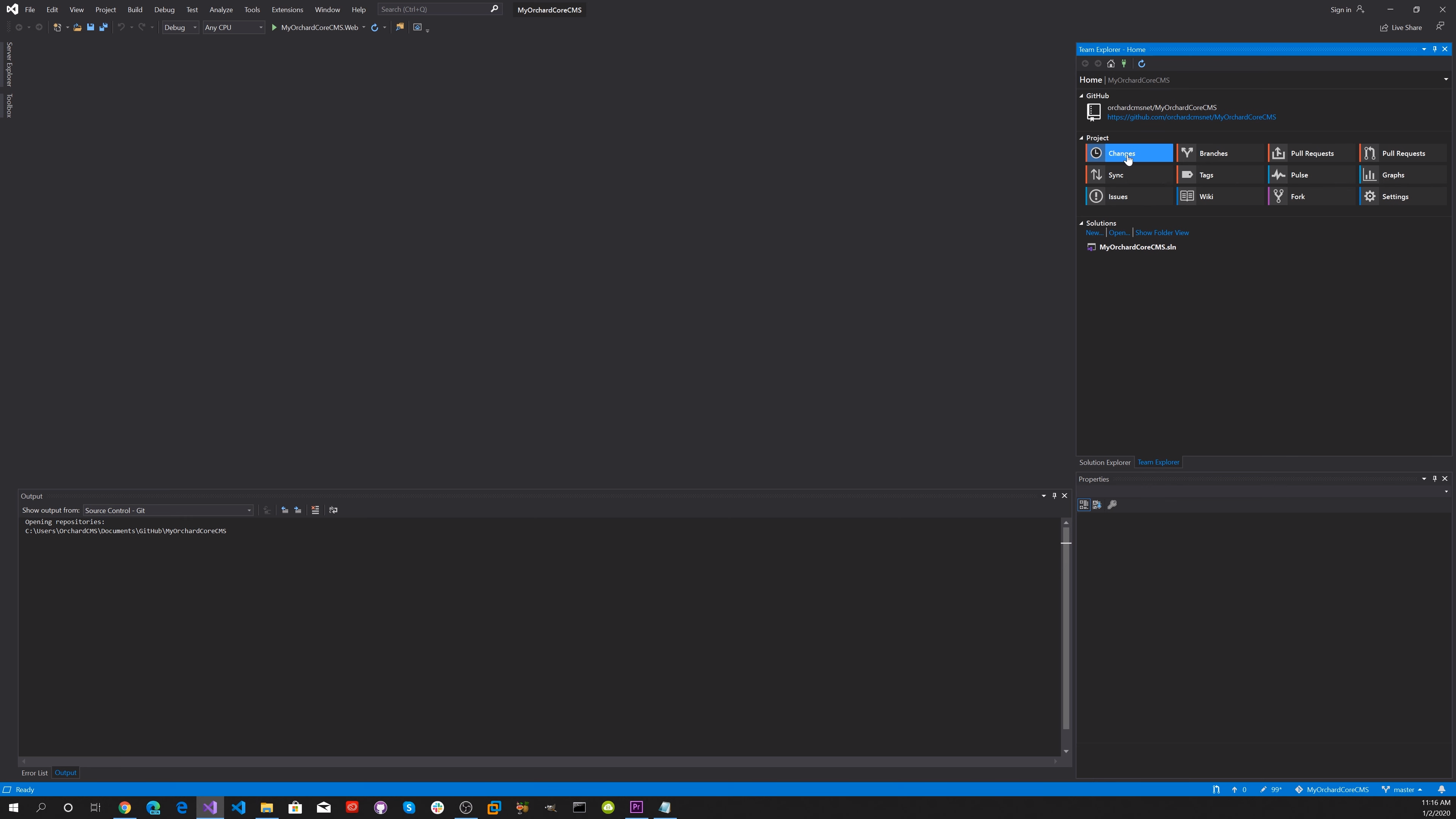Open startup project dropdown next to MyOrchardCoreCMS.Web

(364, 27)
